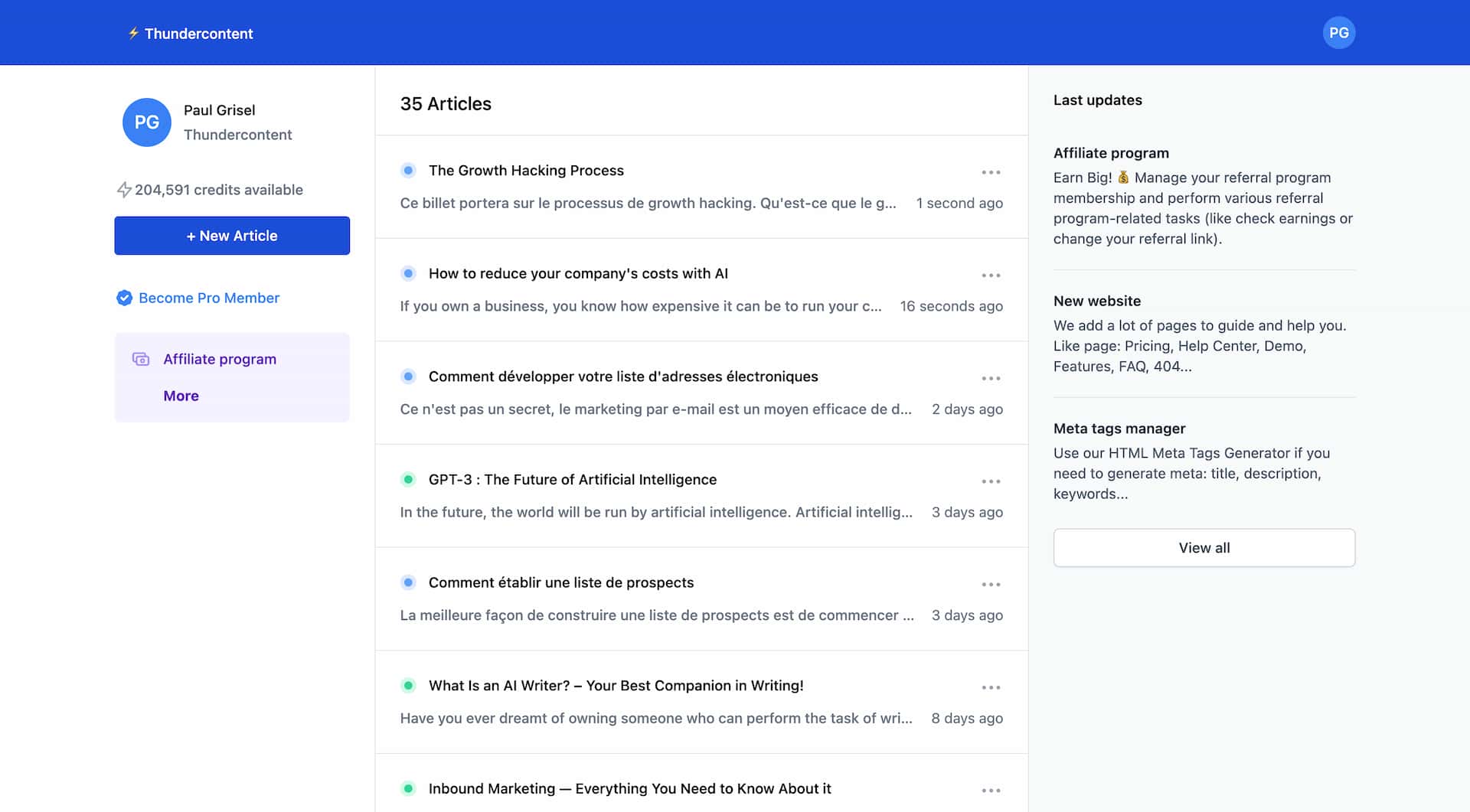Click the Become Pro Member link
This screenshot has width=1470, height=812.
pyautogui.click(x=209, y=298)
